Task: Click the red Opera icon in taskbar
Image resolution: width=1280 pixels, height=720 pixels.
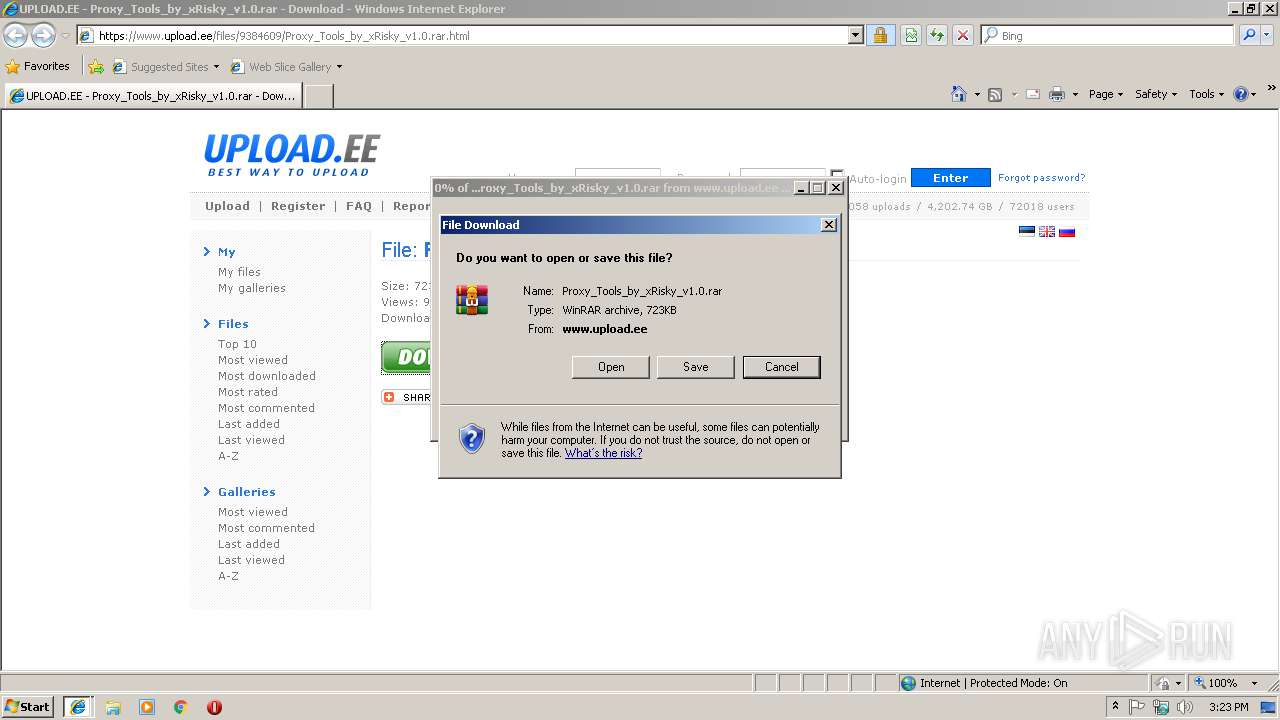Action: pos(214,707)
